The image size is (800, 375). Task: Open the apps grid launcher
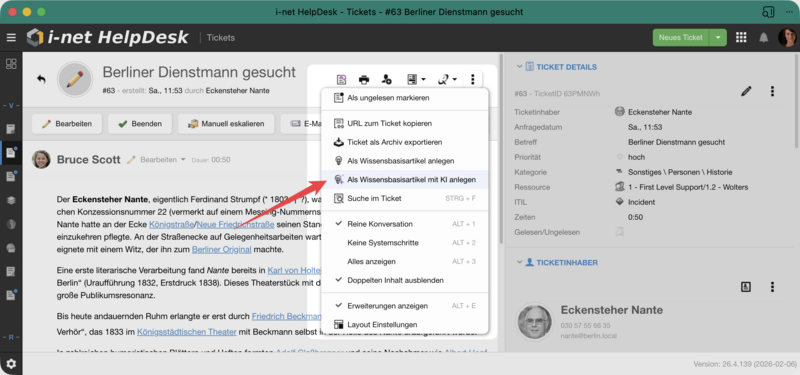pos(741,38)
